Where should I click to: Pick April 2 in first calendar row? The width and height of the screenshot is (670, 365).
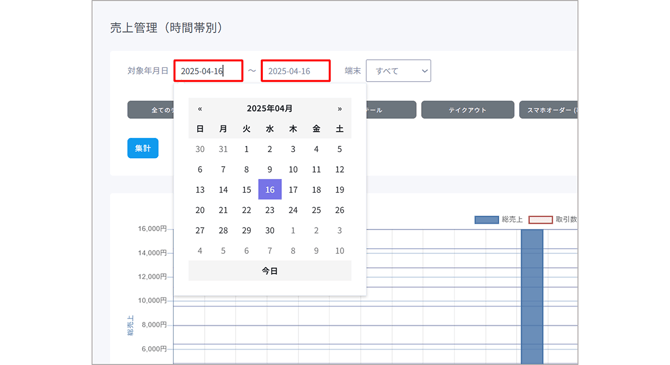(270, 149)
